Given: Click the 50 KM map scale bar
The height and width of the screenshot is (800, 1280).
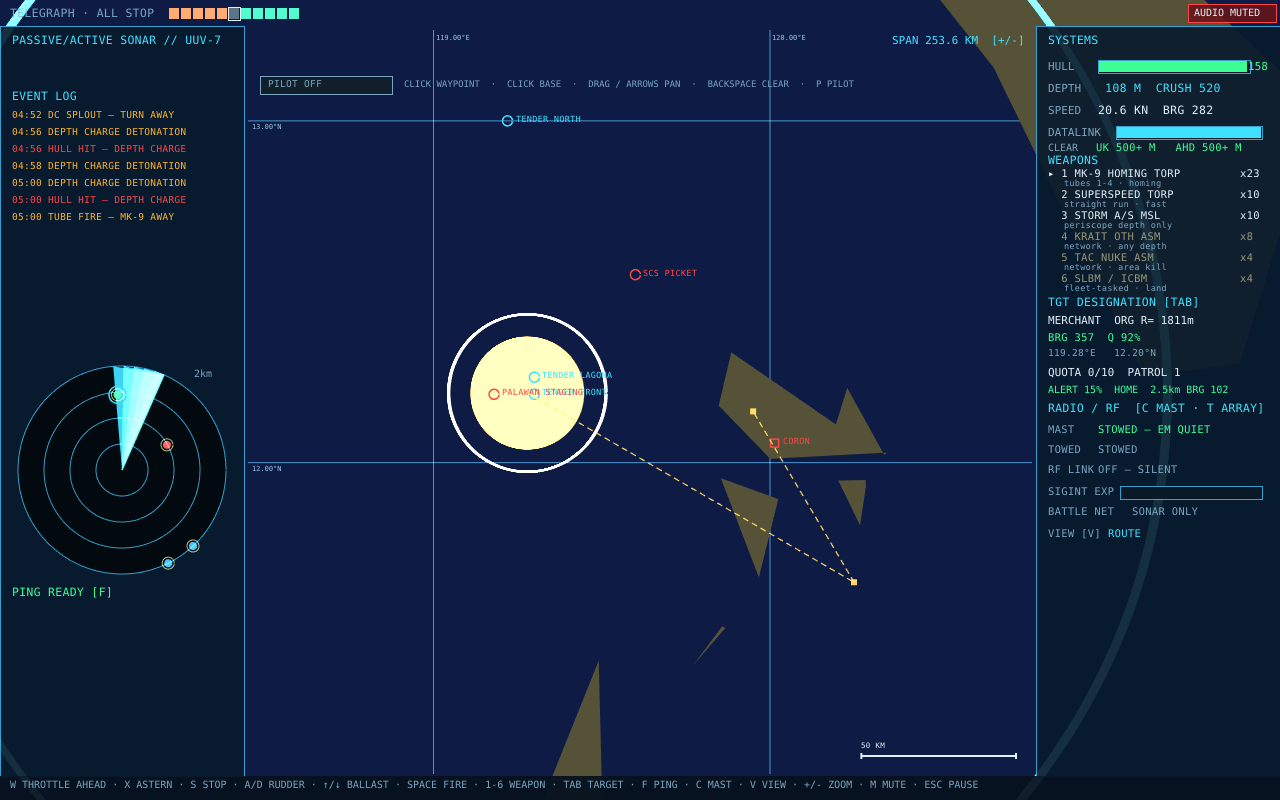Looking at the screenshot, I should (938, 756).
